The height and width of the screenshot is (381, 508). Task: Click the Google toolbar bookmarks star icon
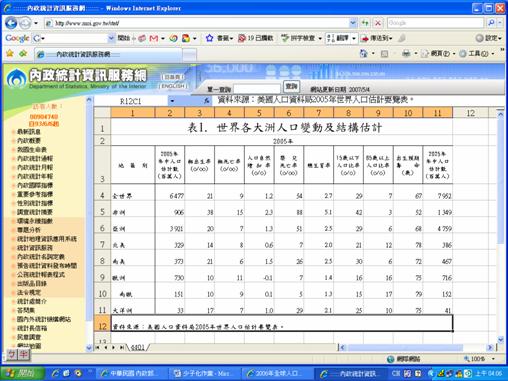[x=209, y=38]
